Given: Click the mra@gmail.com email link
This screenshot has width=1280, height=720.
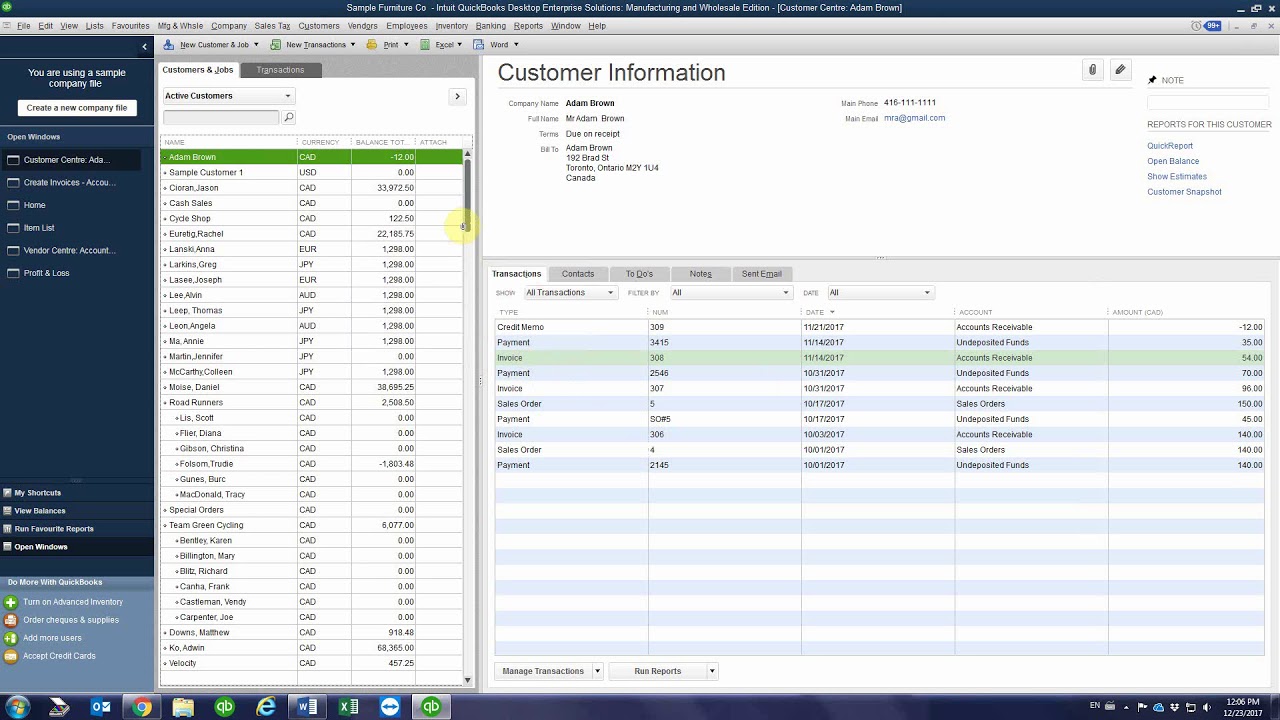Looking at the screenshot, I should click(x=914, y=118).
